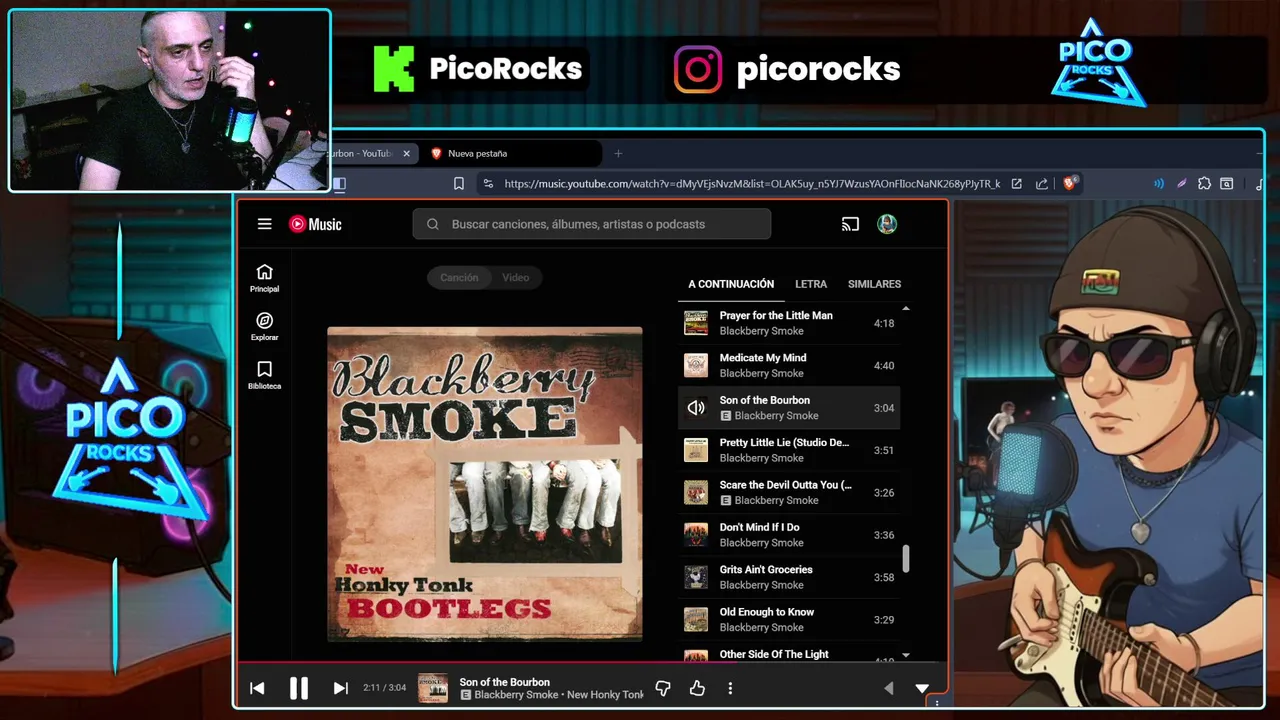This screenshot has height=720, width=1280.
Task: Like Son of the Bourbon
Action: click(x=697, y=688)
